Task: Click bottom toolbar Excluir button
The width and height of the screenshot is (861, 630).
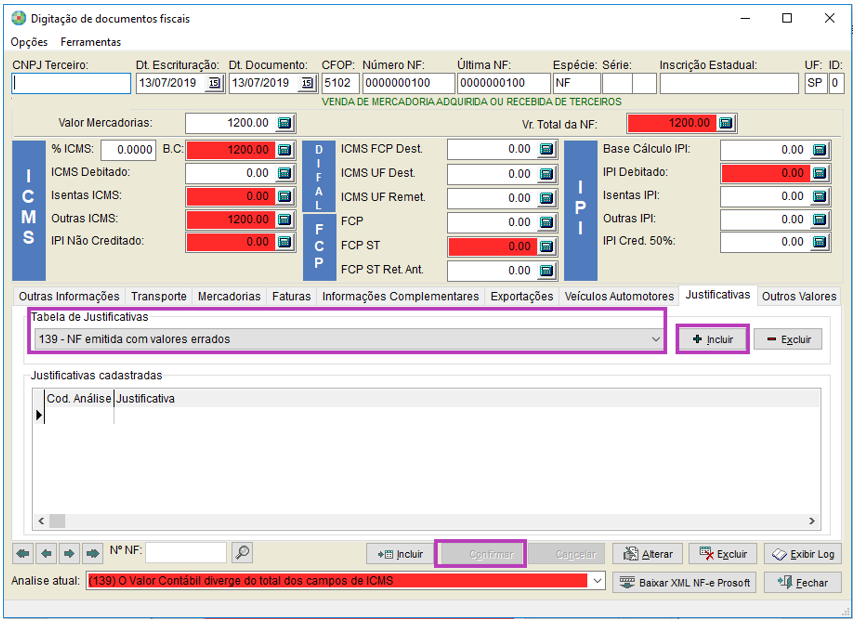Action: coord(723,554)
